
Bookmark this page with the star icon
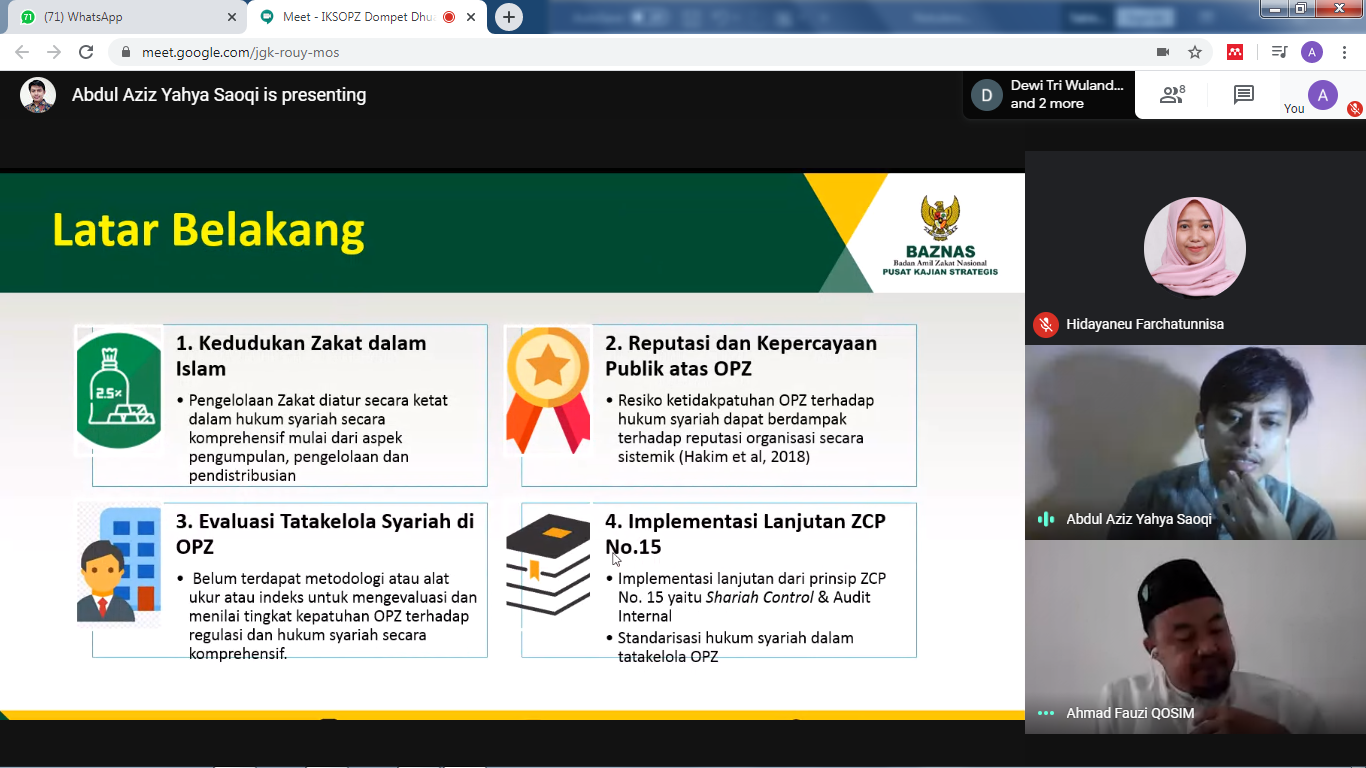click(x=1194, y=52)
